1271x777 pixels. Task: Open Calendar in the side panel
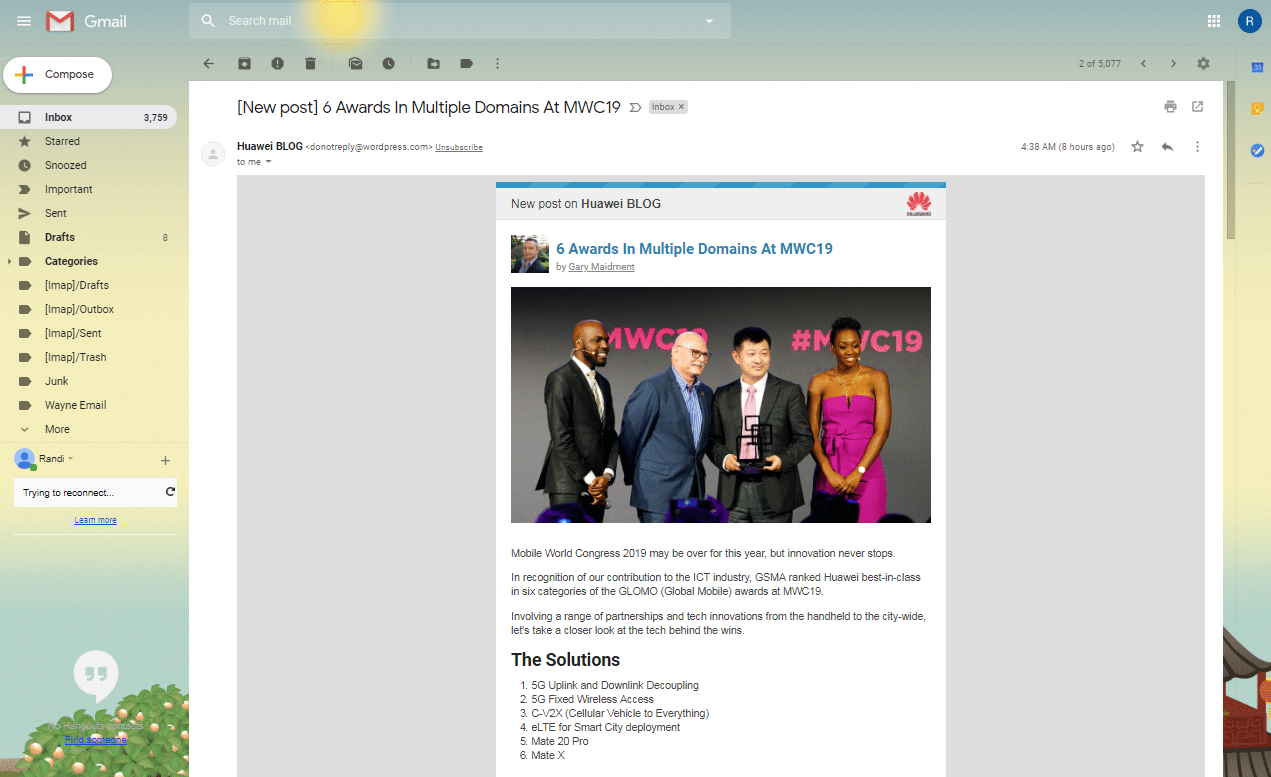1257,66
